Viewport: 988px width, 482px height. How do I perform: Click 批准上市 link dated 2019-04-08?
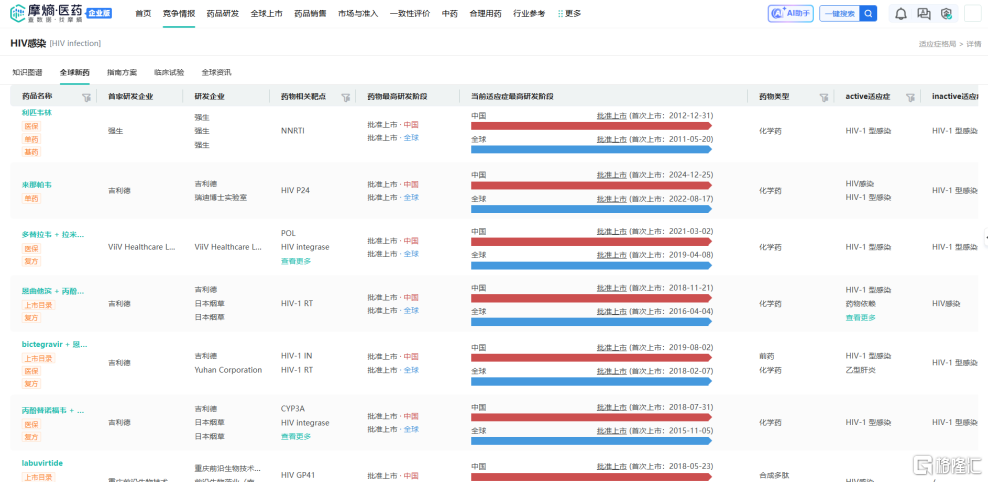point(612,255)
